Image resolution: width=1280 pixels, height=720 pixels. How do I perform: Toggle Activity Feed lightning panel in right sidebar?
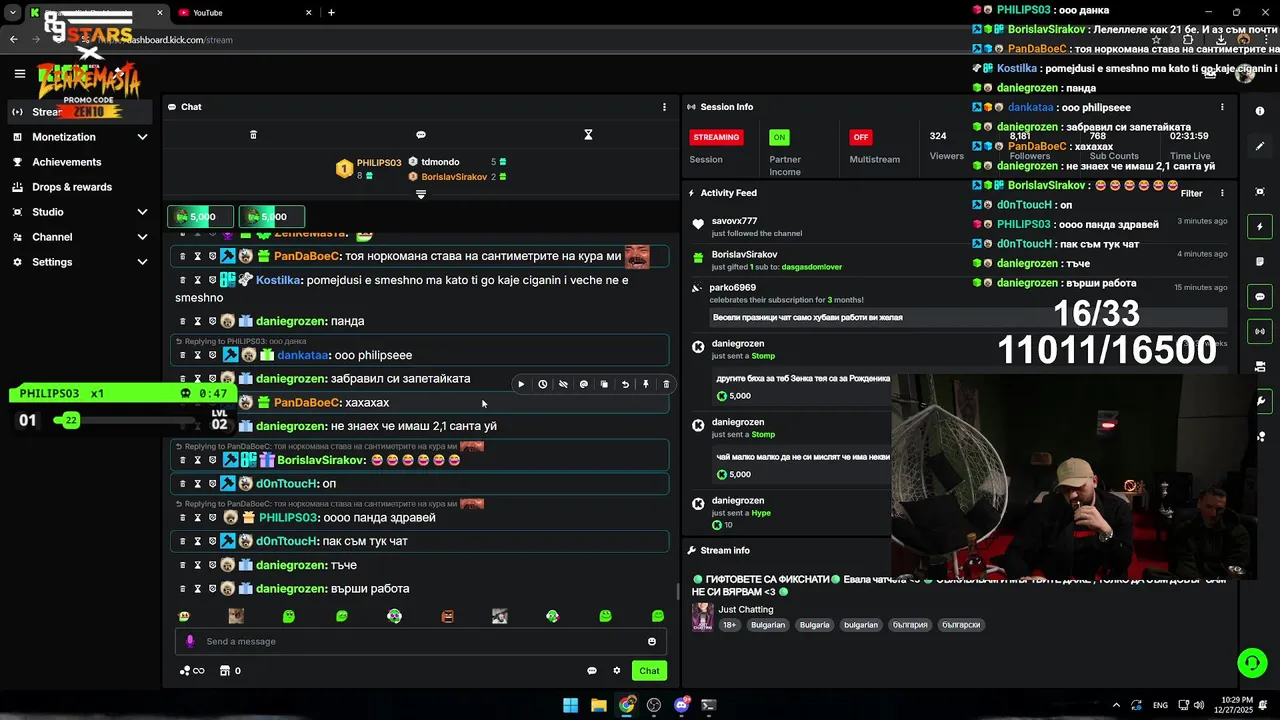pyautogui.click(x=1260, y=227)
